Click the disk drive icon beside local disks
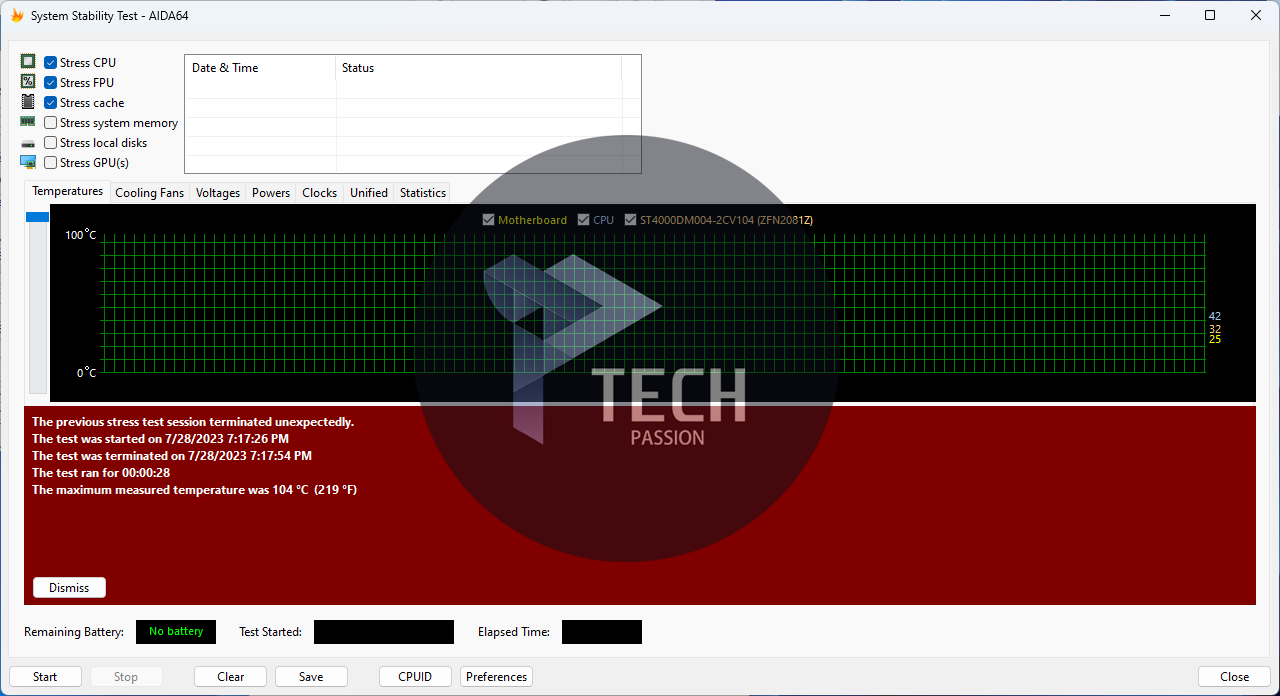Screen dimensions: 1280x696 click(x=28, y=143)
